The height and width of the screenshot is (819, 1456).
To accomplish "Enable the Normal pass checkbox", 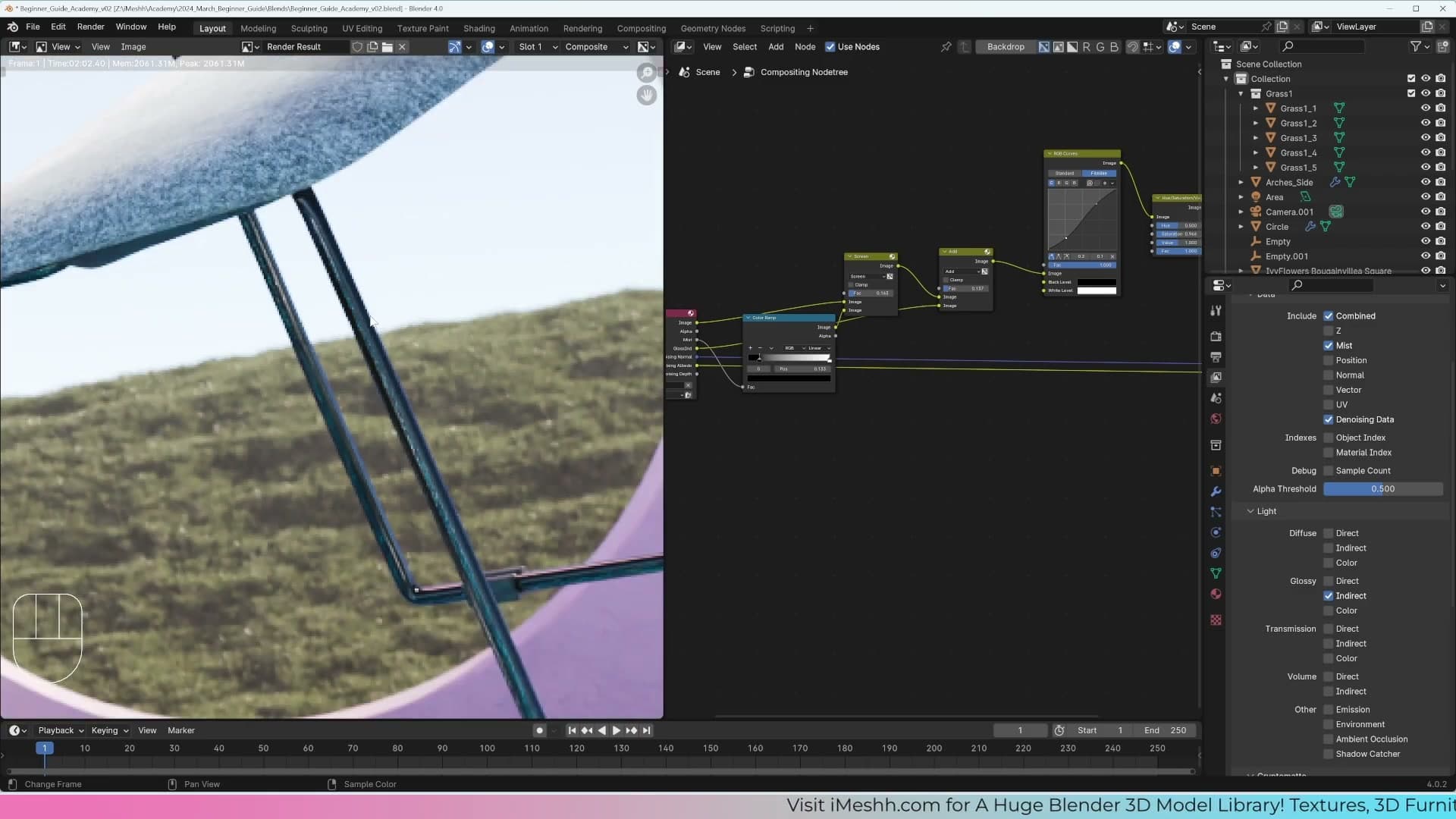I will (1328, 375).
